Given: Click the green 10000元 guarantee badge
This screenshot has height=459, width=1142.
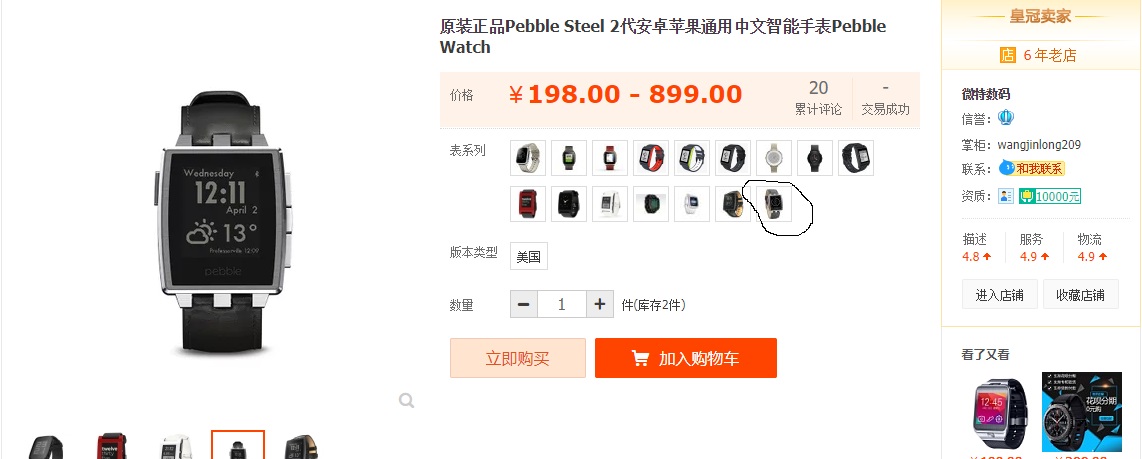Looking at the screenshot, I should pos(1050,195).
